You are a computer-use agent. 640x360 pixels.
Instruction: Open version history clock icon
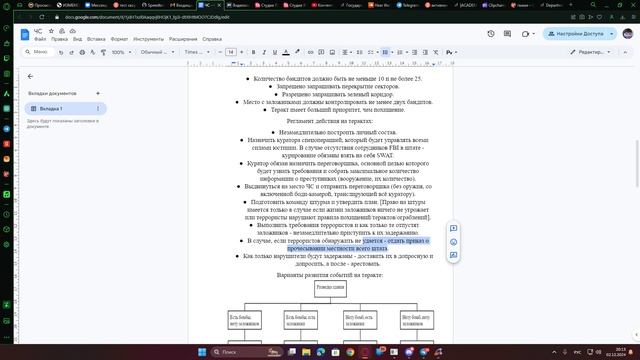point(491,34)
